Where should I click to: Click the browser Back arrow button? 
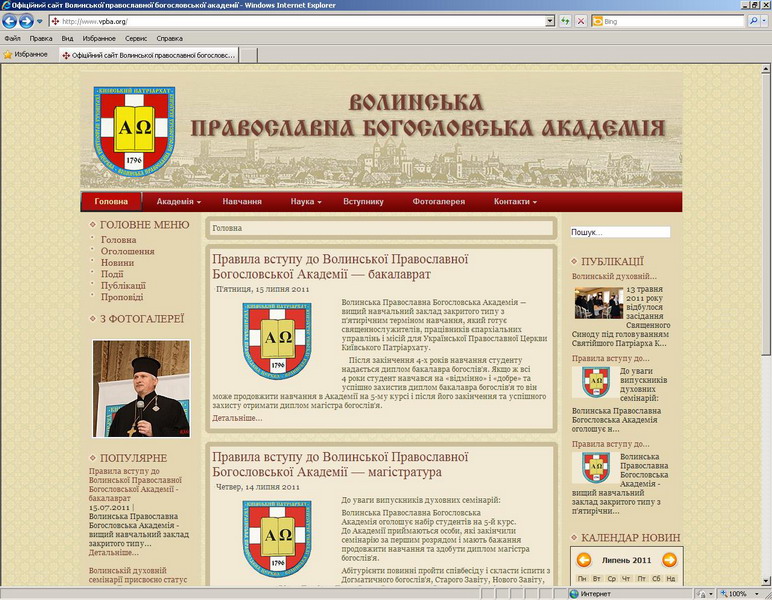click(x=10, y=21)
